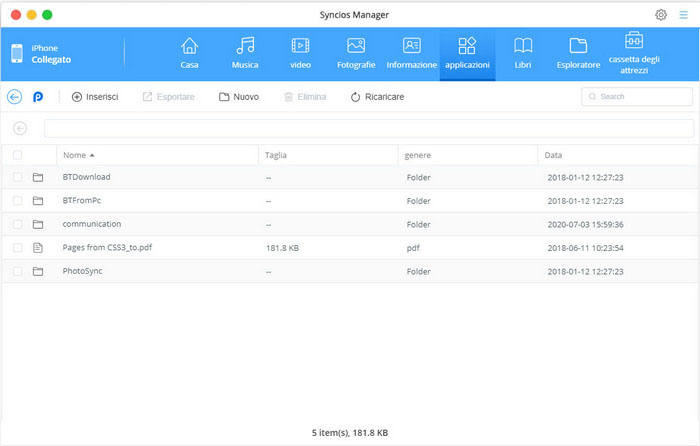This screenshot has height=446, width=700.
Task: Select the BTFromPc folder name
Action: (82, 200)
